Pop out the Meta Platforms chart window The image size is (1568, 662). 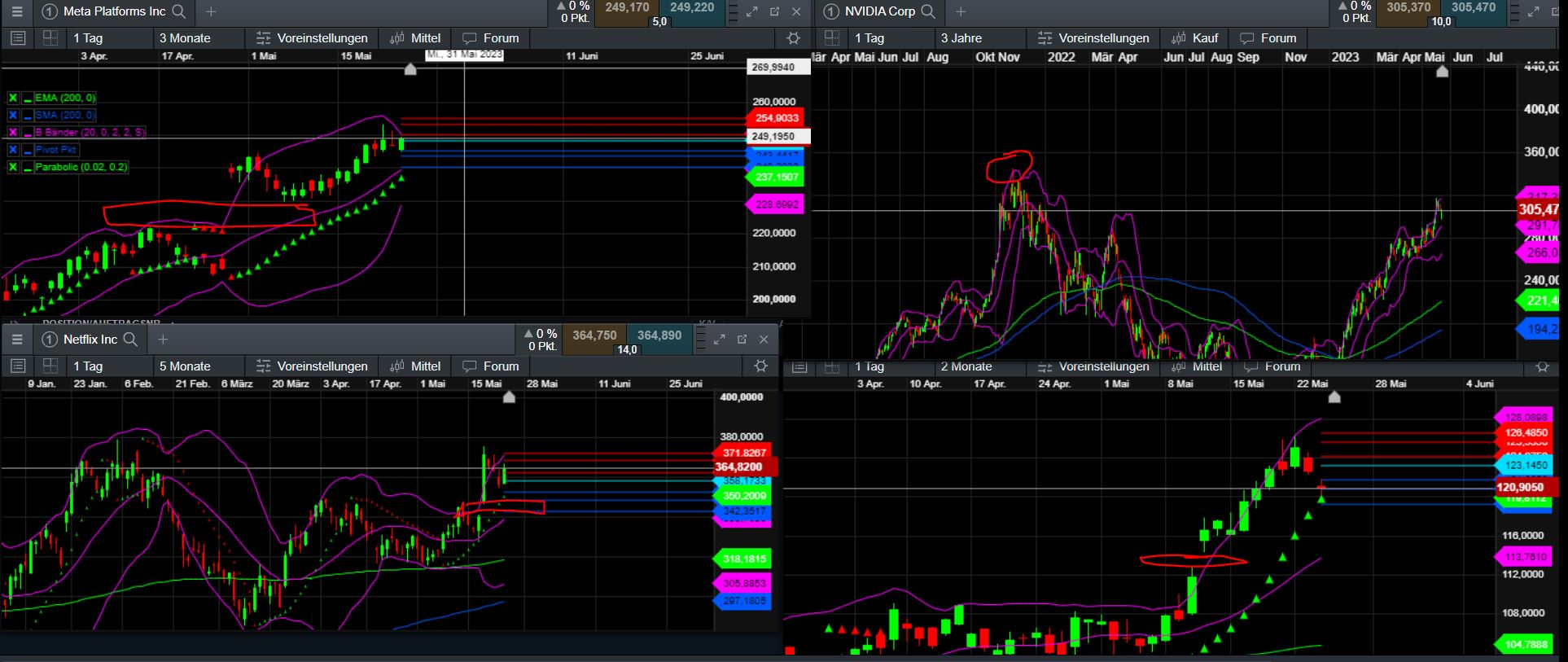774,11
